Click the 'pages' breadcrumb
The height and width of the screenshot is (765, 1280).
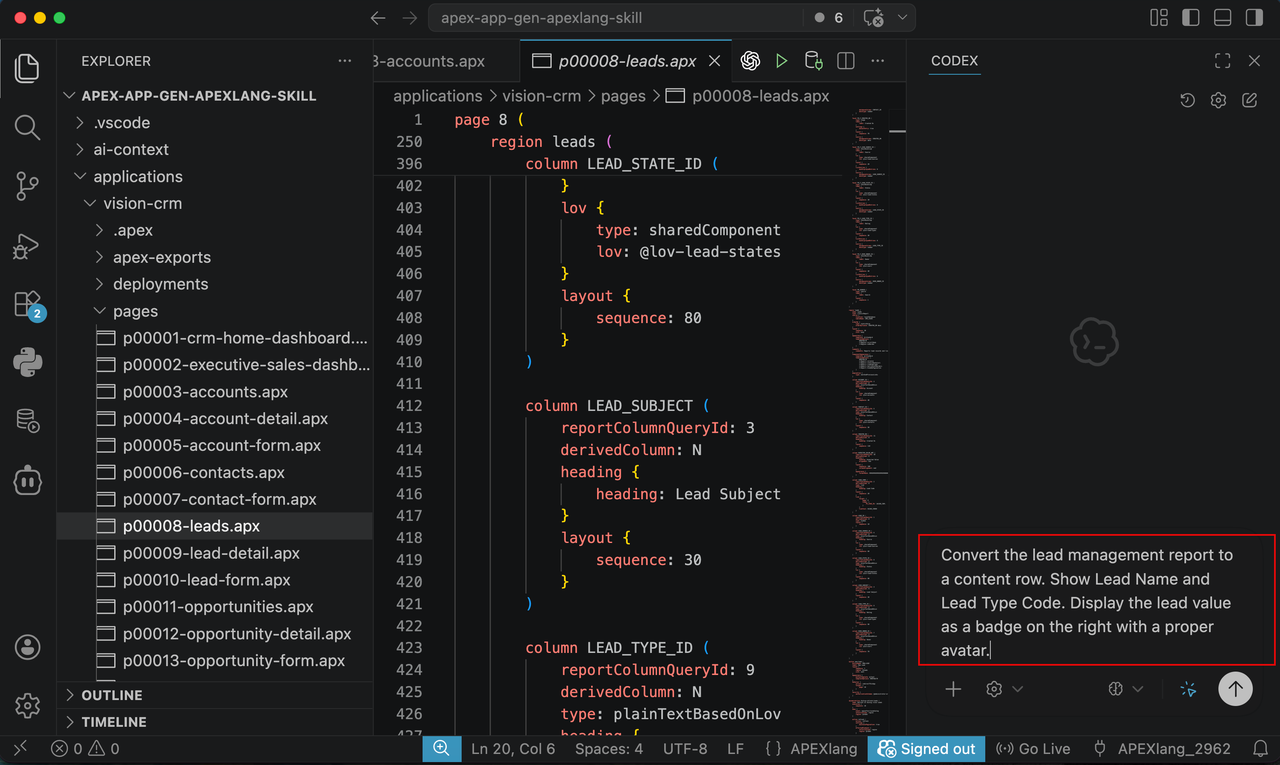(x=623, y=96)
